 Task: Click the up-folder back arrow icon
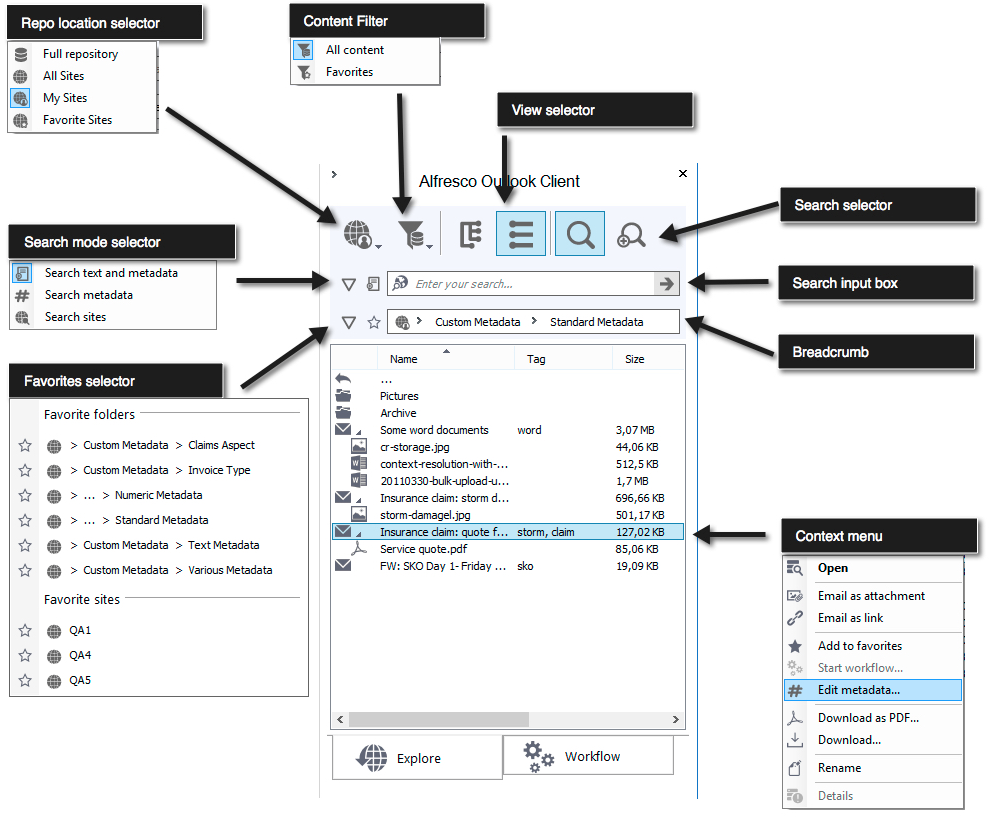[x=343, y=379]
